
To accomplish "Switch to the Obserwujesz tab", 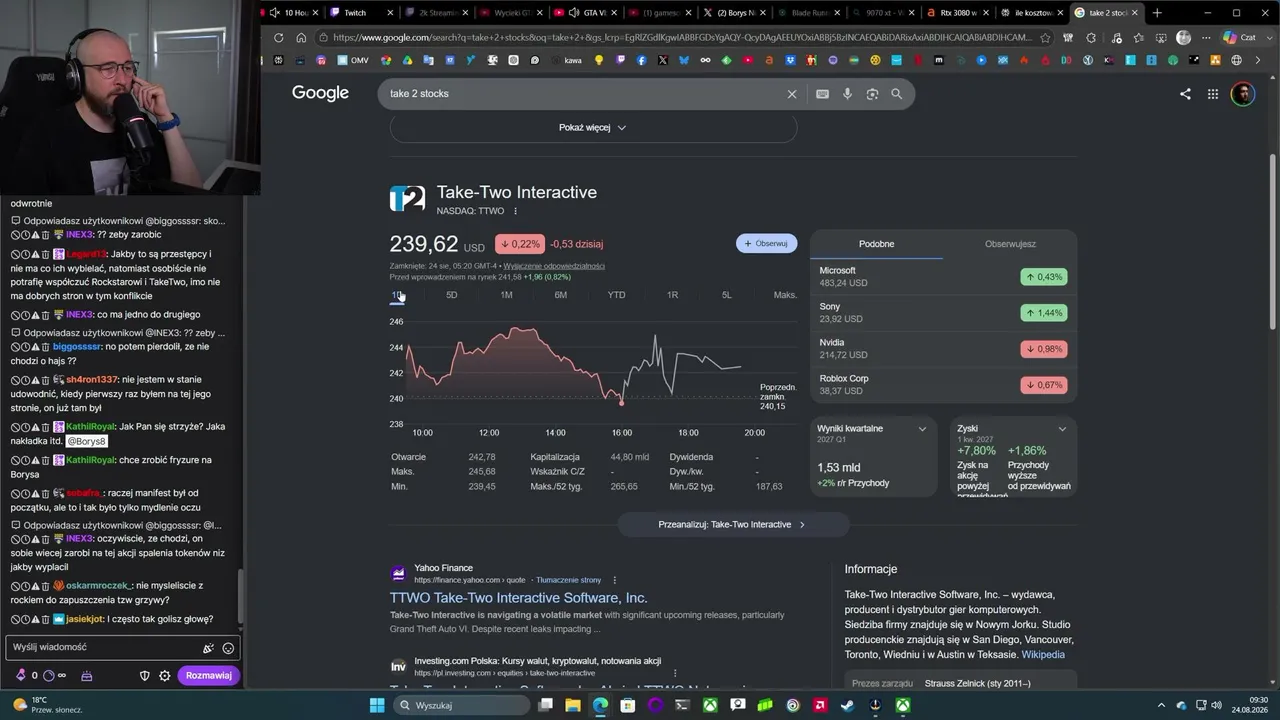I will point(1010,244).
